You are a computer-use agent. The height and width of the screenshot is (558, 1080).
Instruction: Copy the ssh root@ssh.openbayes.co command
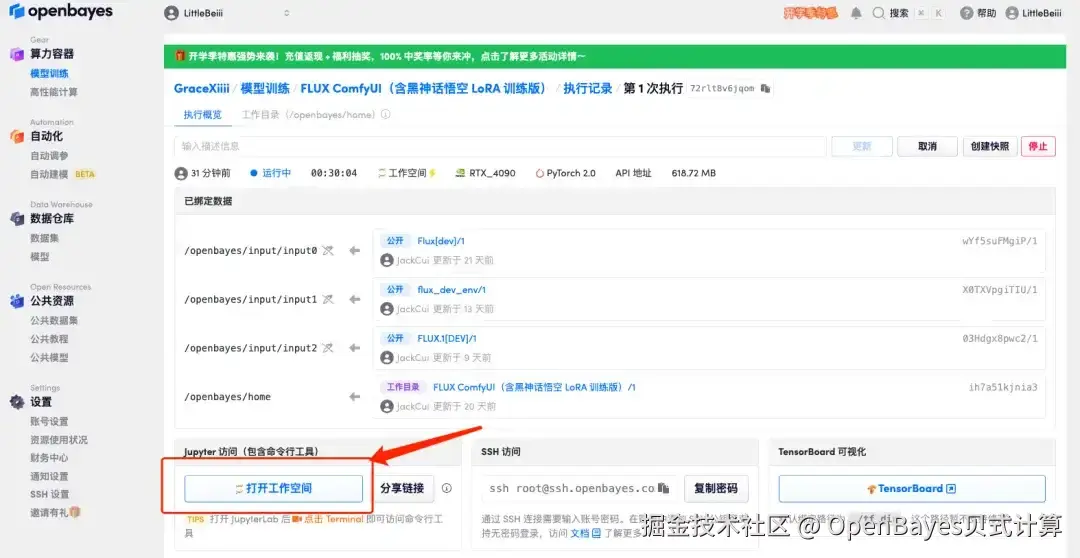(664, 488)
